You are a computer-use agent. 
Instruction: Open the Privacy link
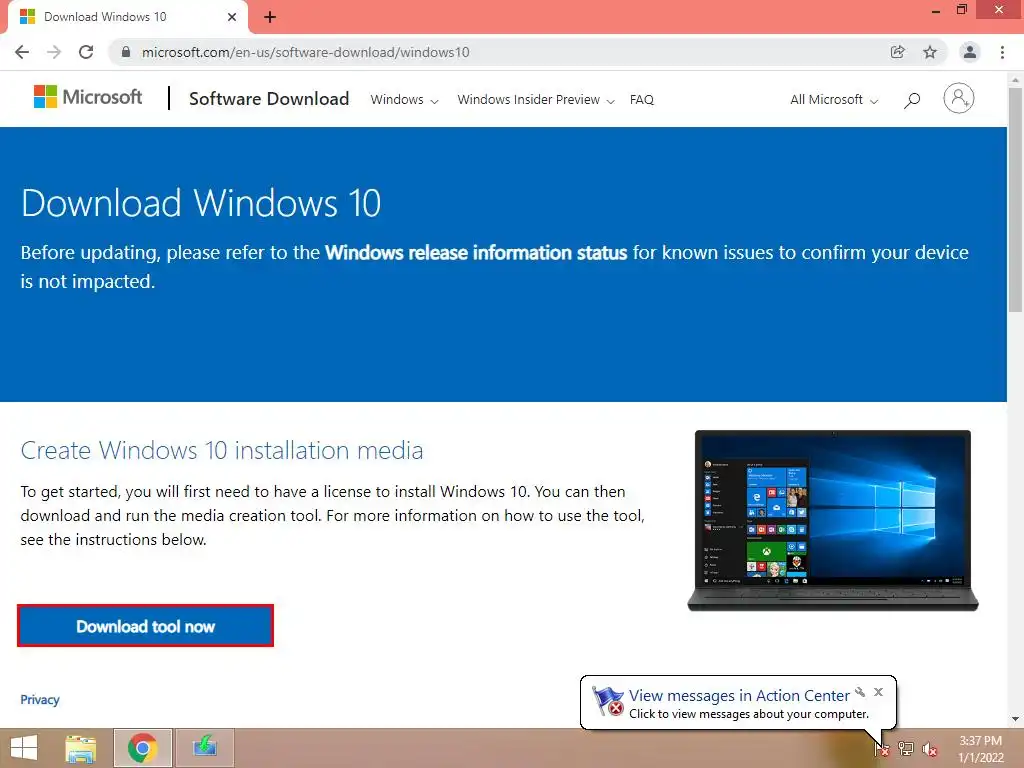[x=40, y=699]
